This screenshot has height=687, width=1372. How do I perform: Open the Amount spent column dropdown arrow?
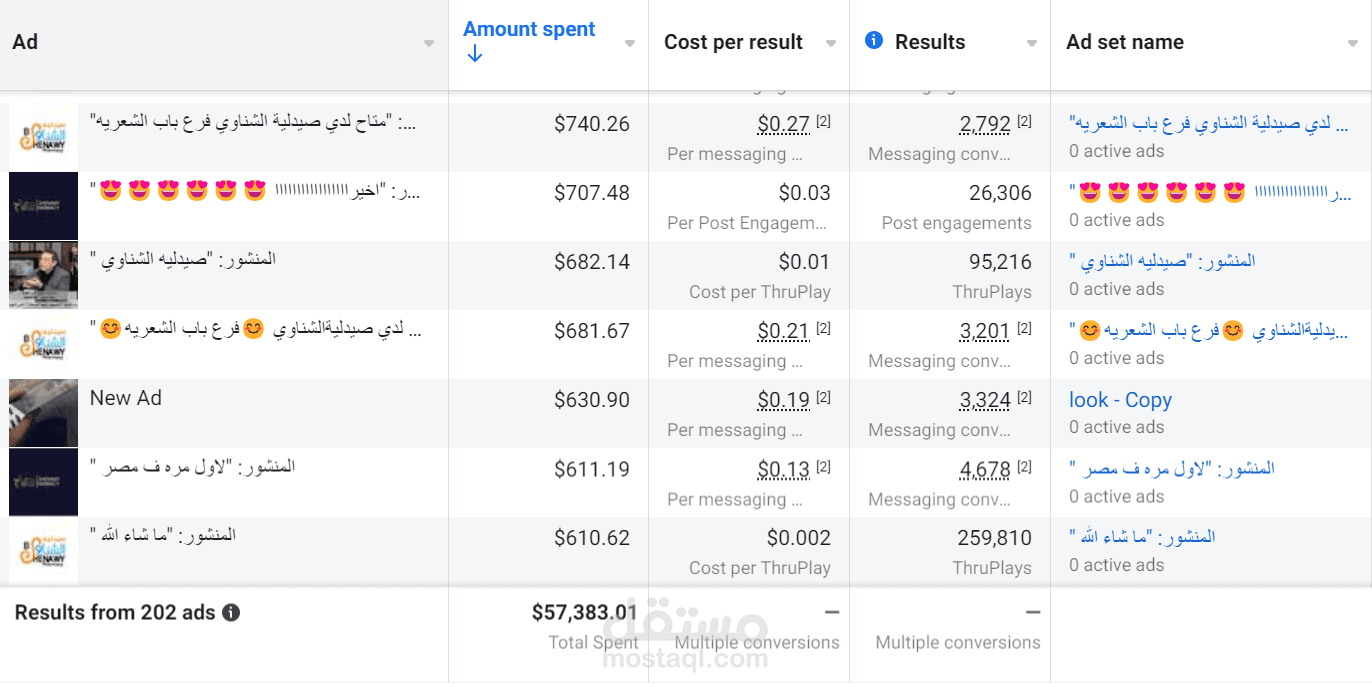(630, 44)
